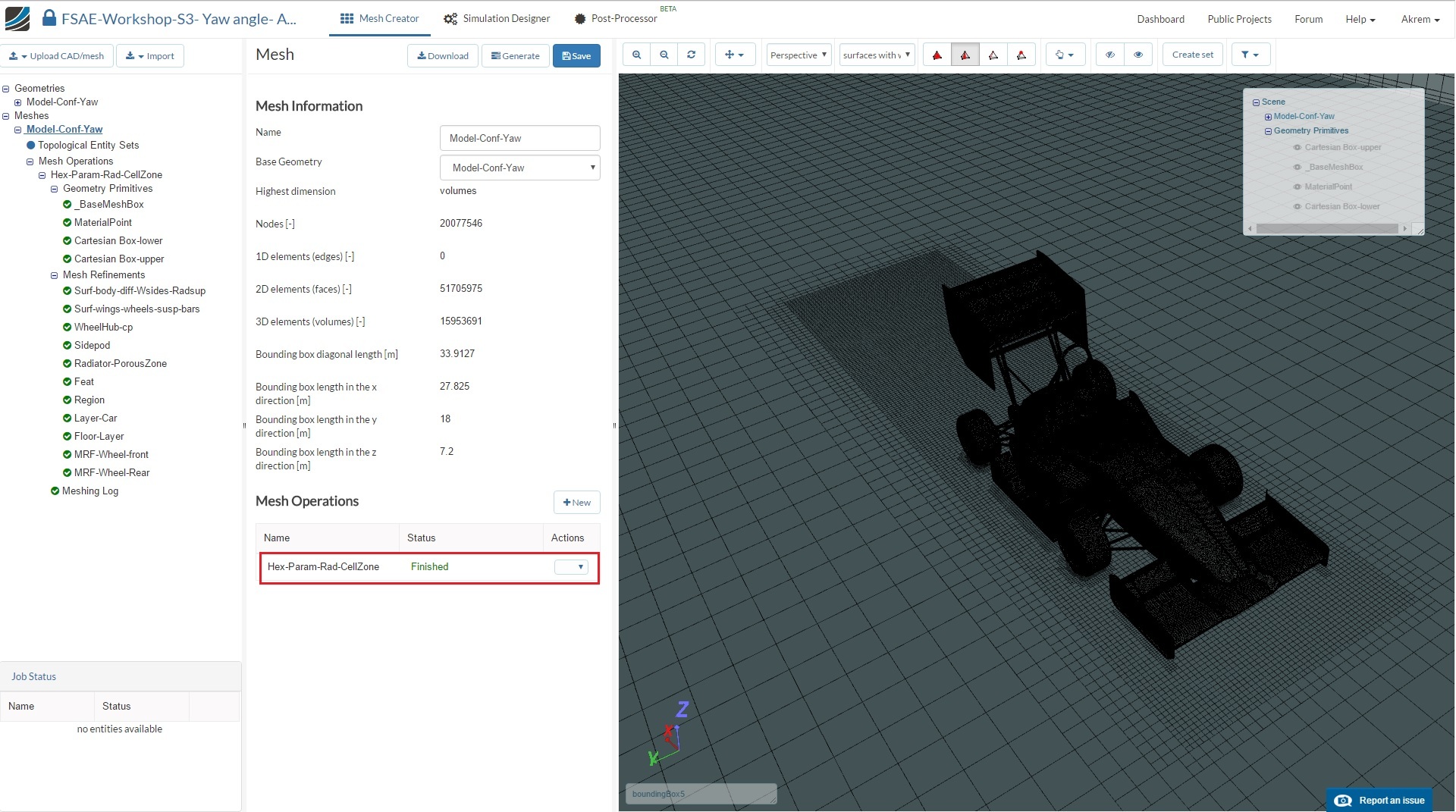Image resolution: width=1456 pixels, height=812 pixels.
Task: Toggle visibility of _BaseMeshBox in scene tree
Action: click(1297, 168)
